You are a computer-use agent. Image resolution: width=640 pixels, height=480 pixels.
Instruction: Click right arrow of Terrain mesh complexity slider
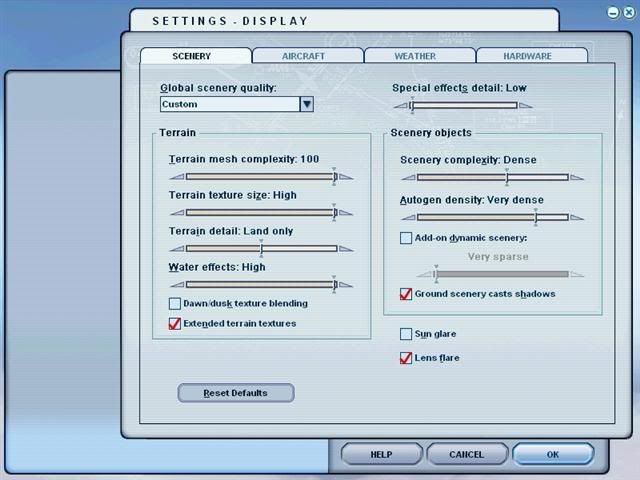pos(346,177)
